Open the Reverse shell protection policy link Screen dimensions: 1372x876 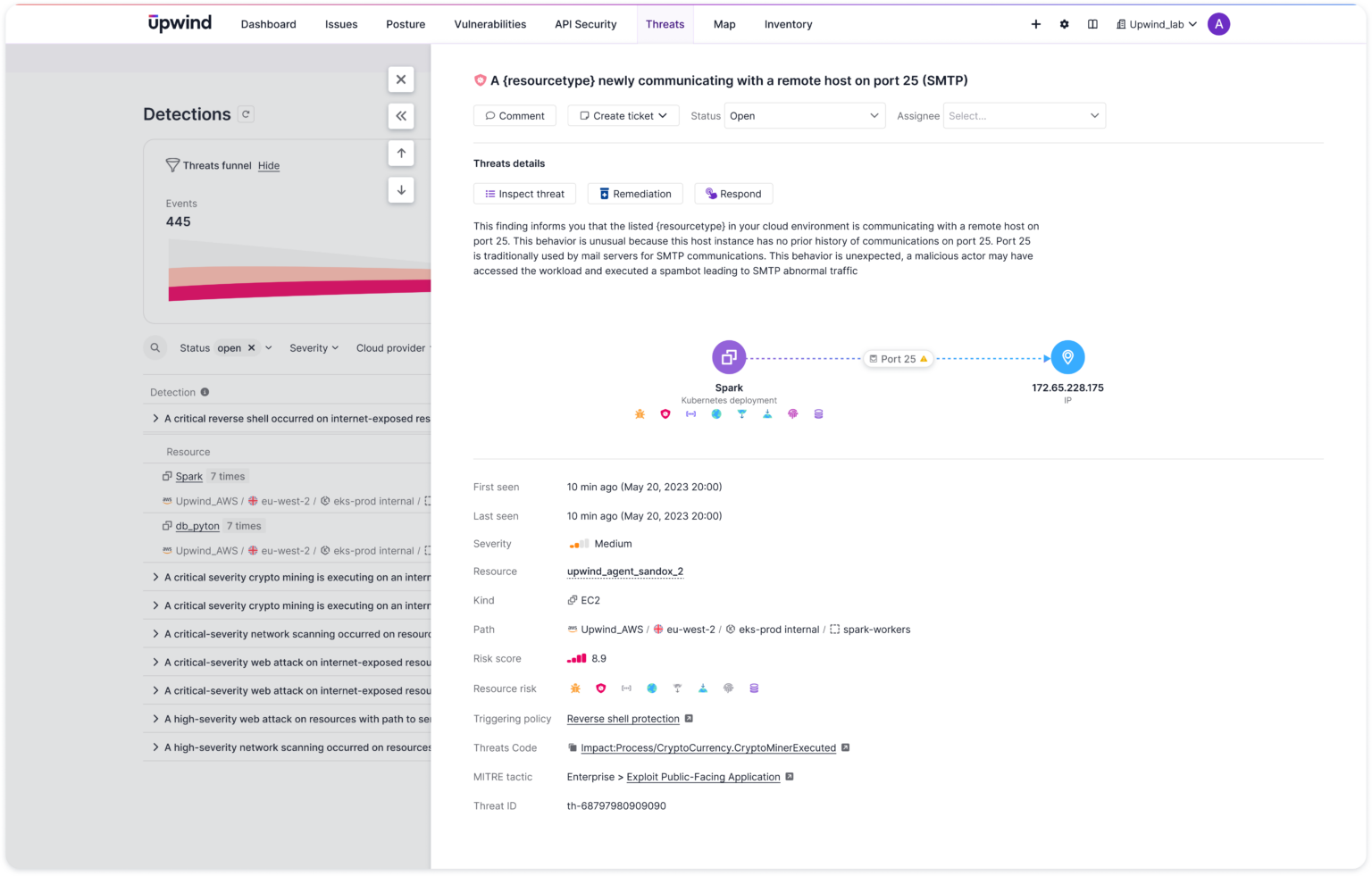[623, 719]
